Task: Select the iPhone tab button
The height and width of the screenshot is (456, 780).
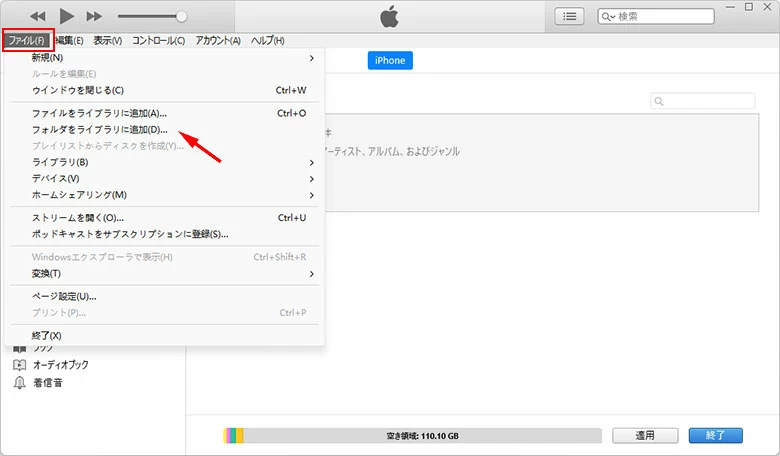Action: tap(390, 60)
